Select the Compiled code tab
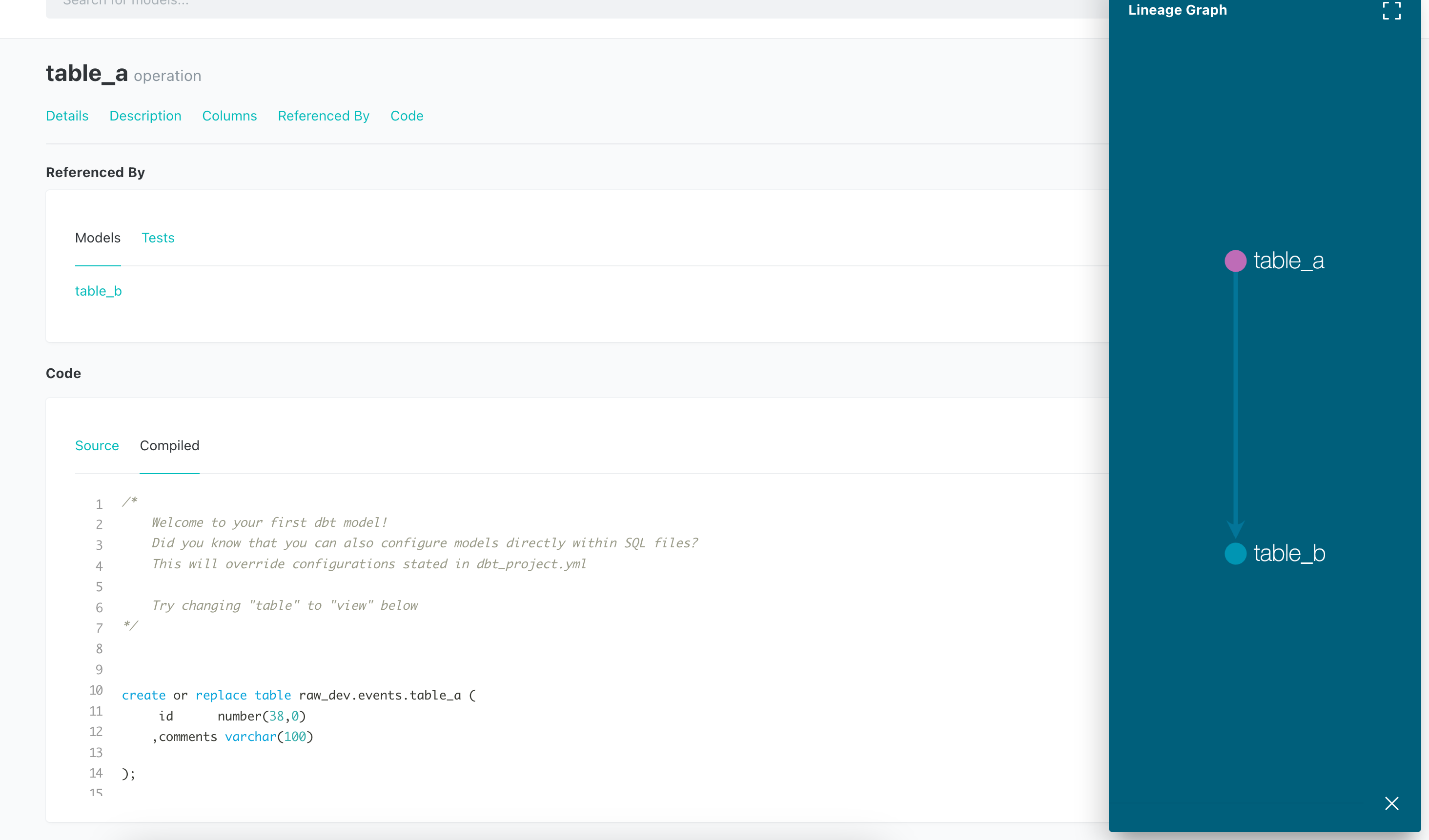The width and height of the screenshot is (1429, 840). [169, 445]
